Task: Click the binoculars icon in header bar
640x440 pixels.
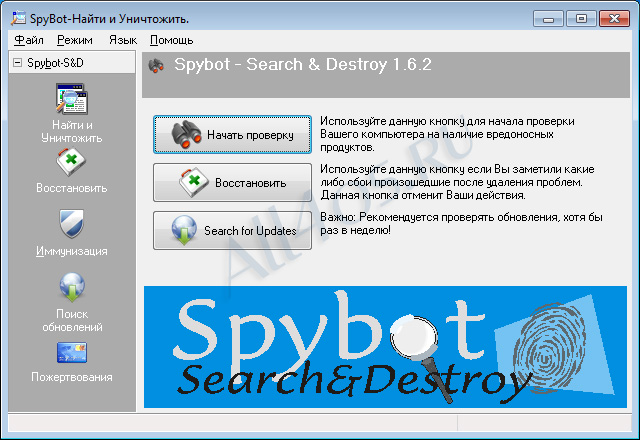Action: [x=156, y=66]
